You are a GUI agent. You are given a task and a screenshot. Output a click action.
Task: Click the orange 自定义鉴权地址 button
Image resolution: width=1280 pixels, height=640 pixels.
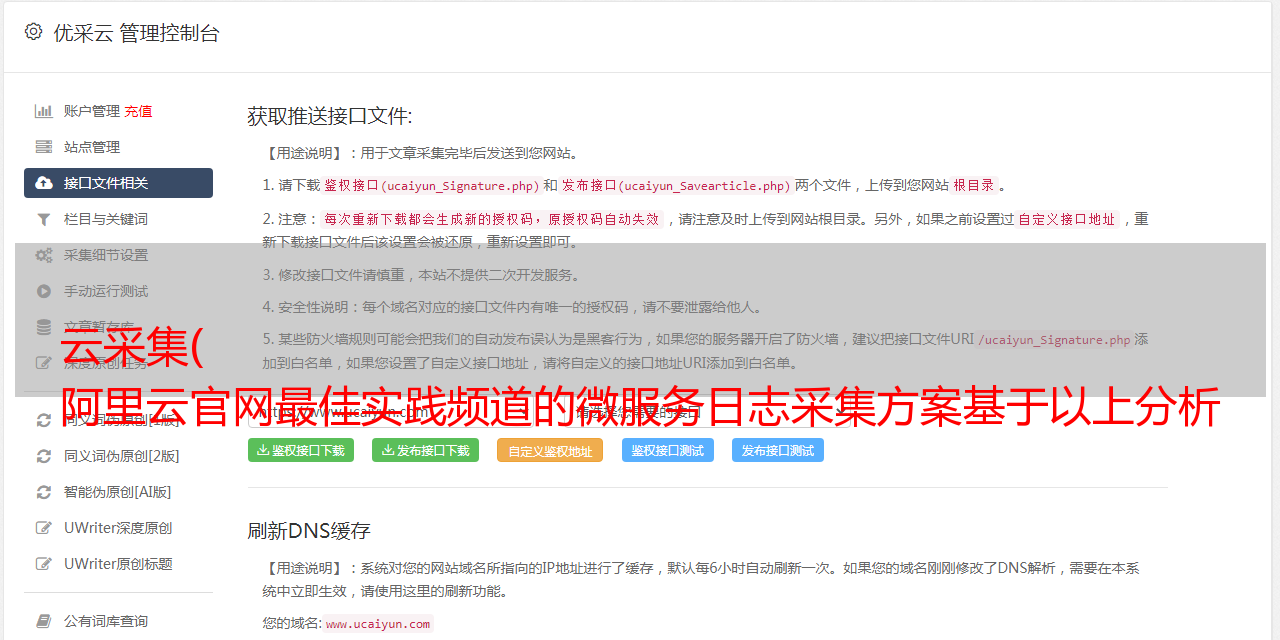550,450
